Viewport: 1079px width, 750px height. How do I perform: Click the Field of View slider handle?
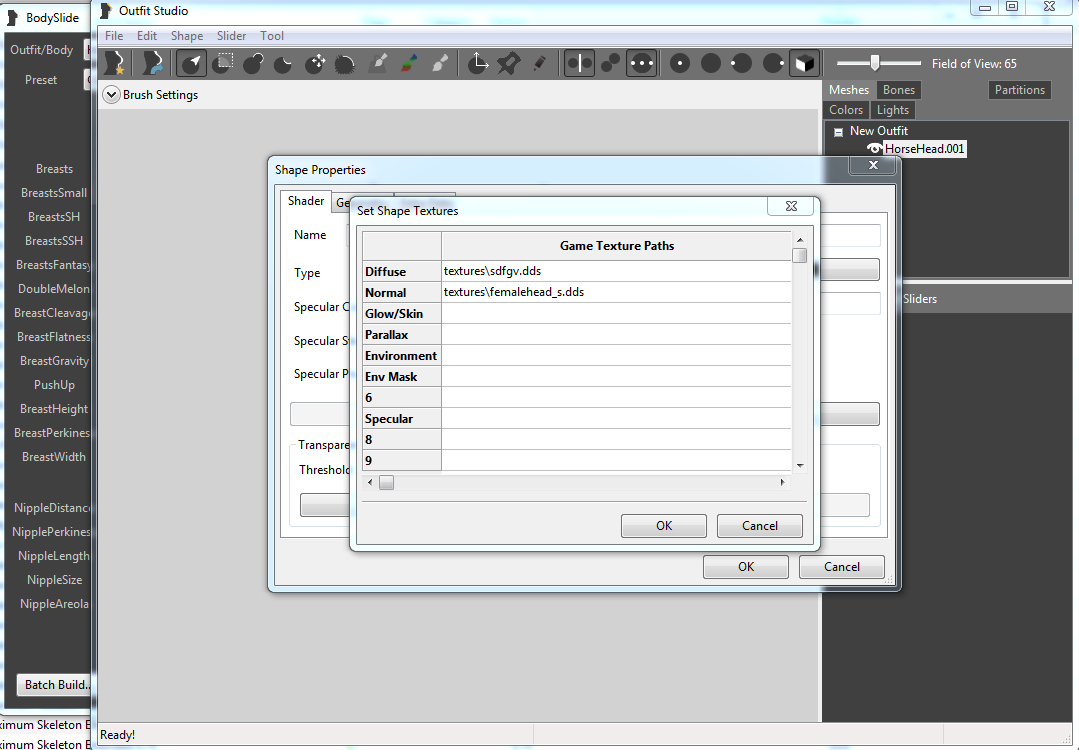(x=875, y=63)
